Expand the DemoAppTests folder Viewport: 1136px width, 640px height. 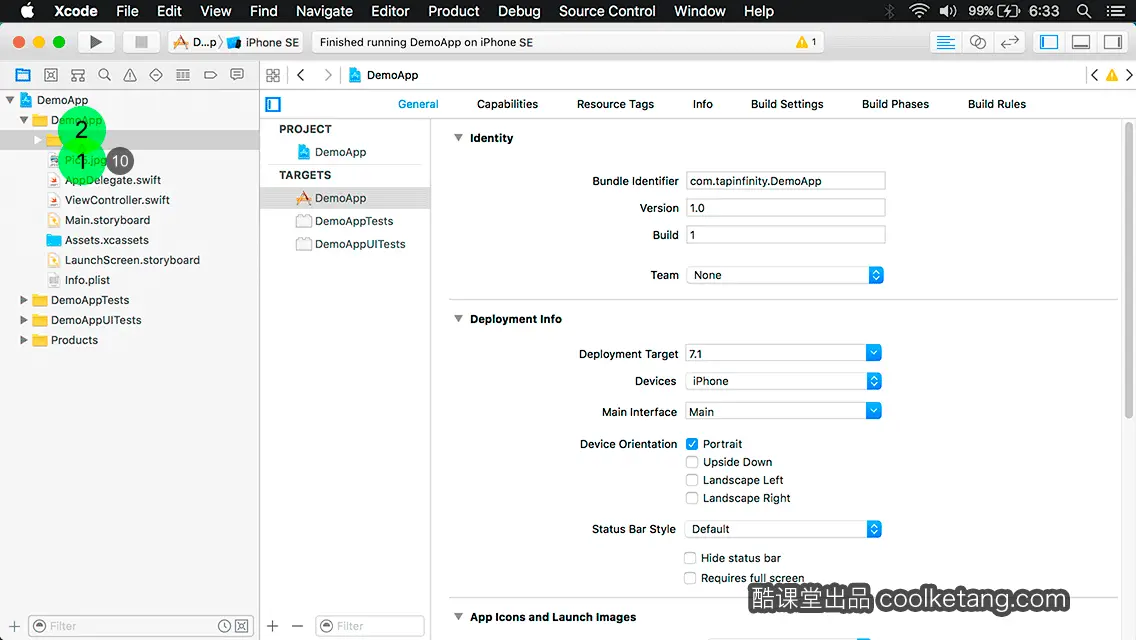click(24, 299)
